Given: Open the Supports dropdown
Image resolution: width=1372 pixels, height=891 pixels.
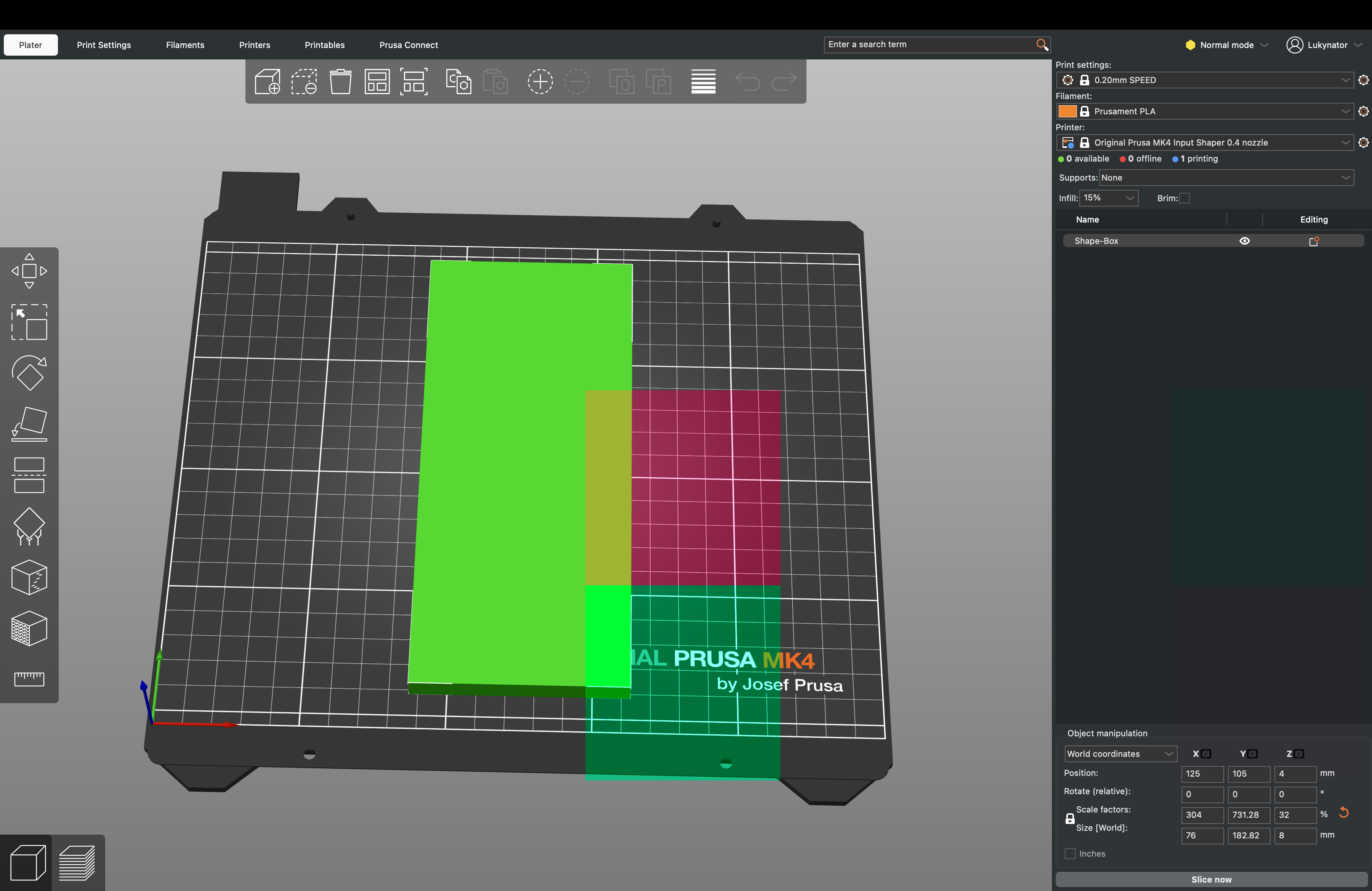Looking at the screenshot, I should coord(1226,178).
